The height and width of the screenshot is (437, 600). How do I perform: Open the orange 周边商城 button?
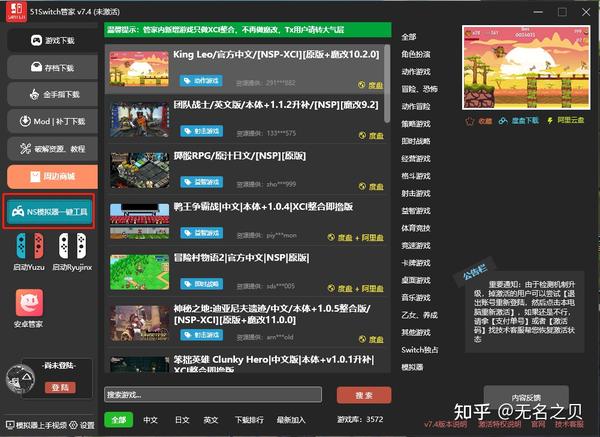tap(52, 176)
